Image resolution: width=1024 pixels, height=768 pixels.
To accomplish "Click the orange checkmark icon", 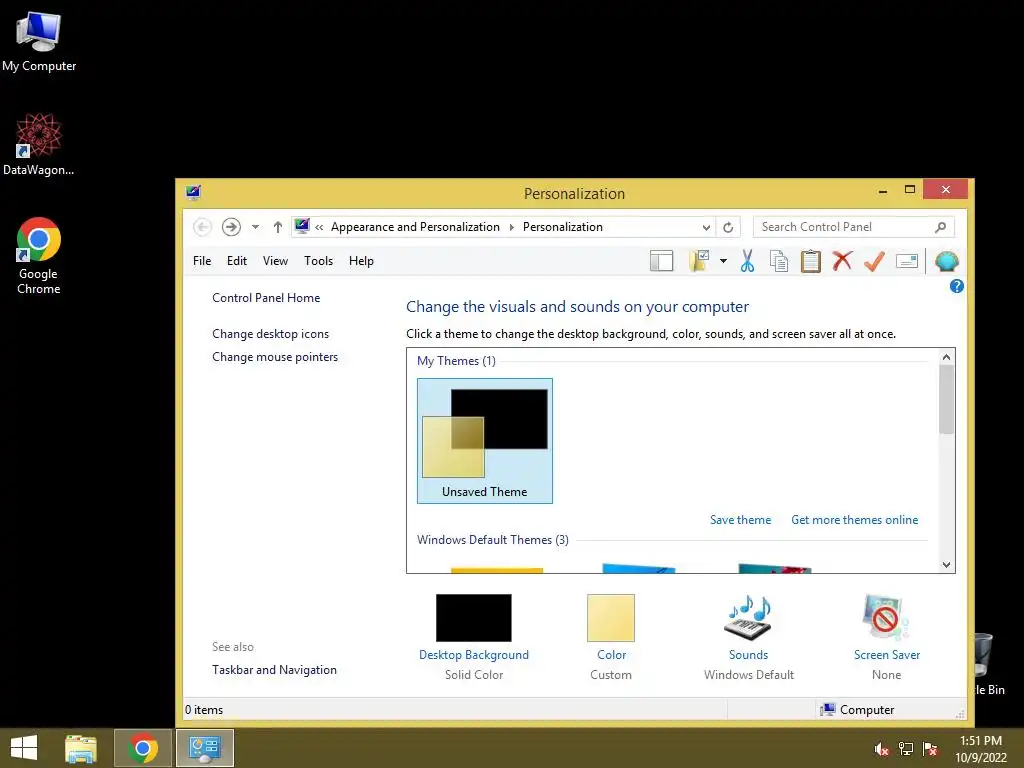I will 874,261.
